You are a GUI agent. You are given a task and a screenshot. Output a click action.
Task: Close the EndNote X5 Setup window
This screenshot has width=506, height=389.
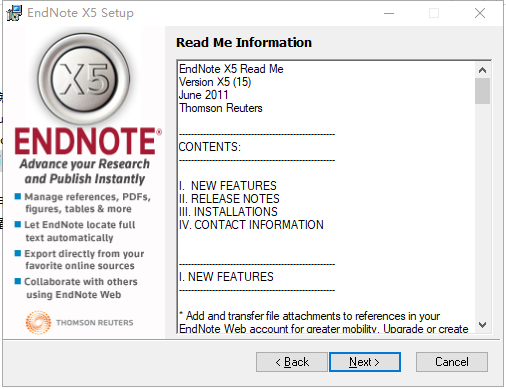(480, 13)
